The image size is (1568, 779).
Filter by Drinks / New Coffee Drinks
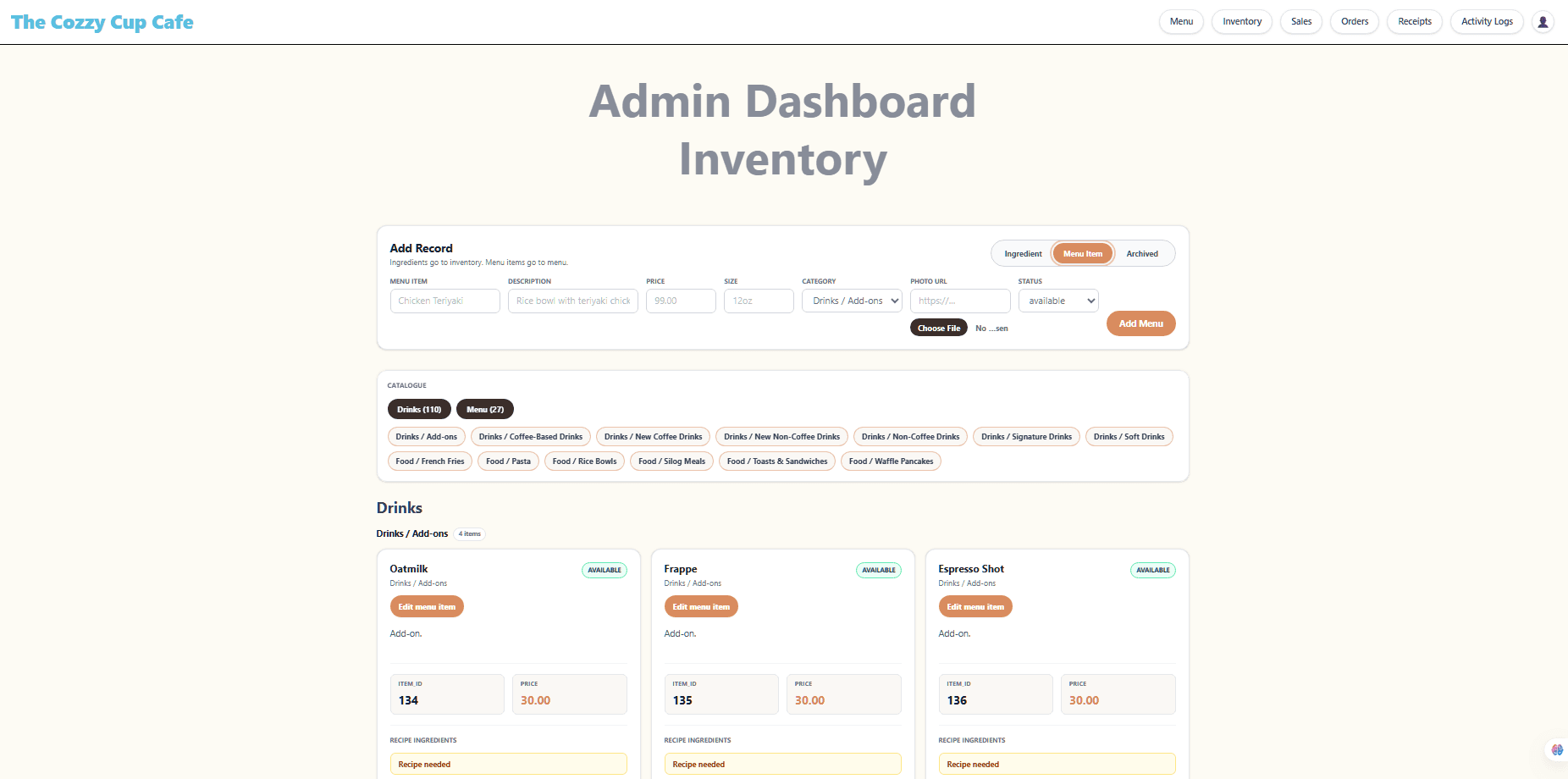[654, 437]
